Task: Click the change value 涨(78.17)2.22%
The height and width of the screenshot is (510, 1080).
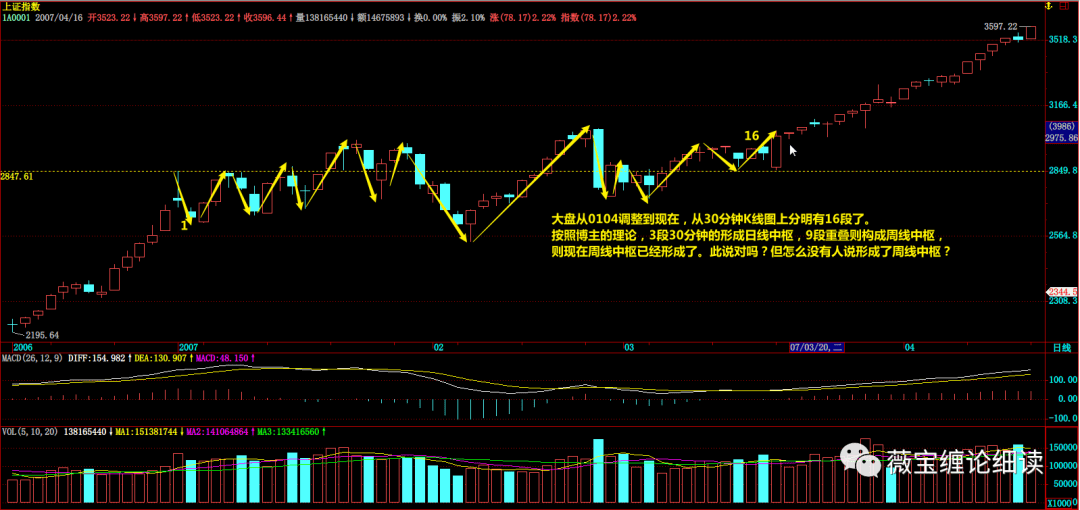Action: 523,17
